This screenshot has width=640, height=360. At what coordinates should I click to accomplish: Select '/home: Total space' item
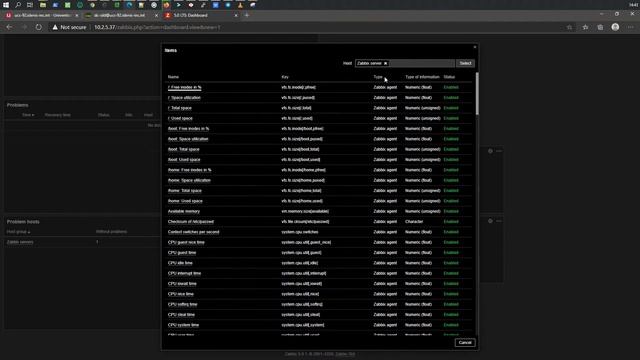click(x=184, y=191)
